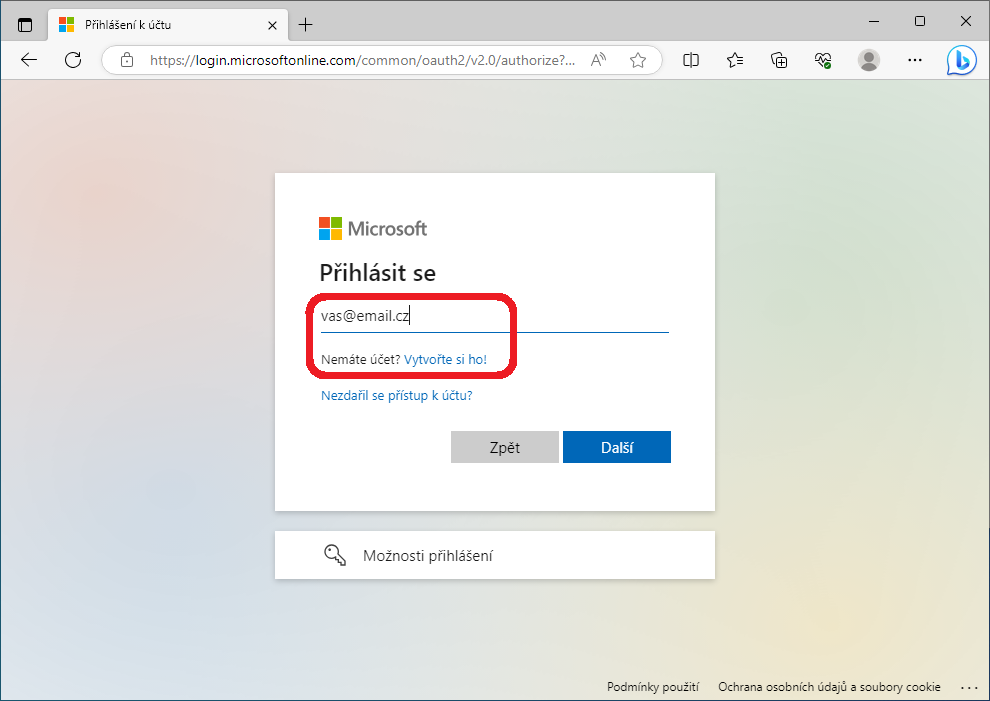Image resolution: width=990 pixels, height=701 pixels.
Task: Click the Microsoft logo
Action: (x=373, y=229)
